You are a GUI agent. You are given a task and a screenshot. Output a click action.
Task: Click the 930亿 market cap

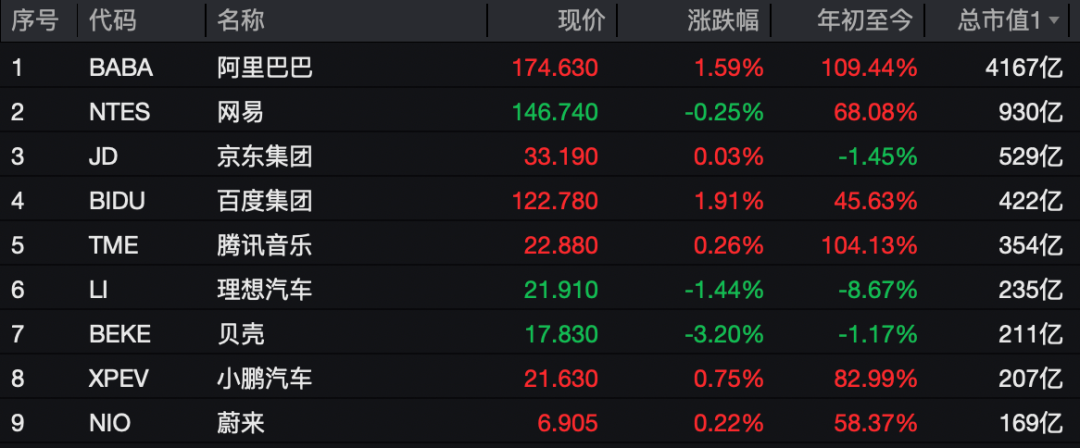point(1030,112)
